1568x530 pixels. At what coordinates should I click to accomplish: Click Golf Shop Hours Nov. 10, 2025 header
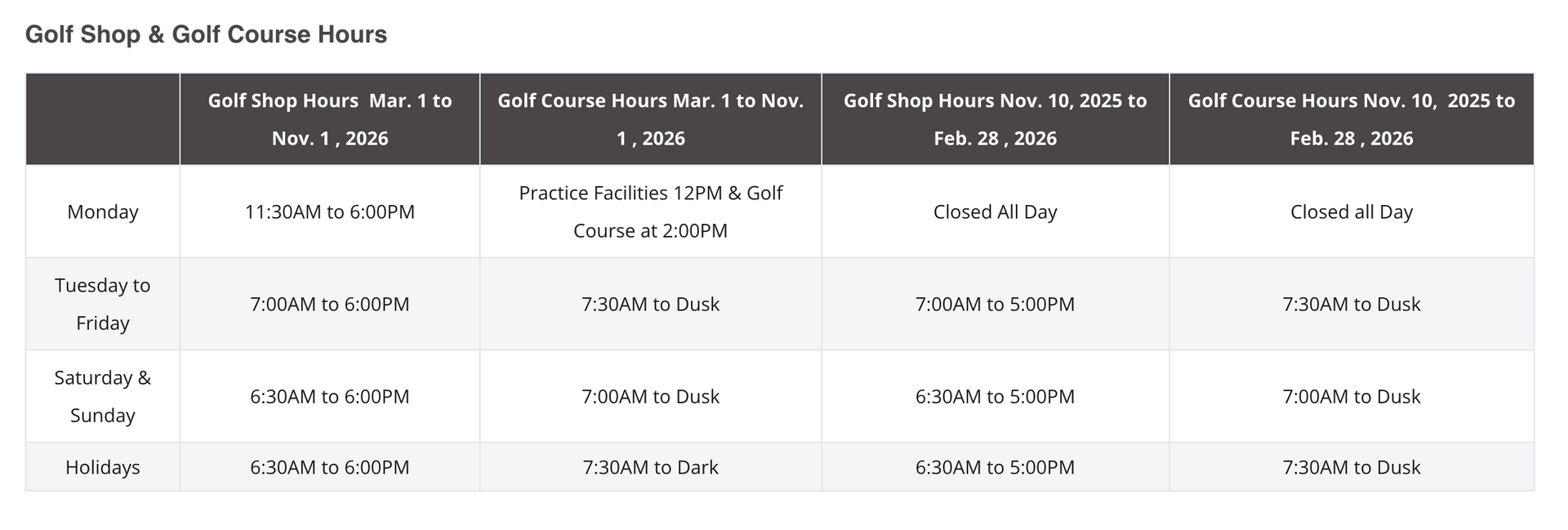995,119
